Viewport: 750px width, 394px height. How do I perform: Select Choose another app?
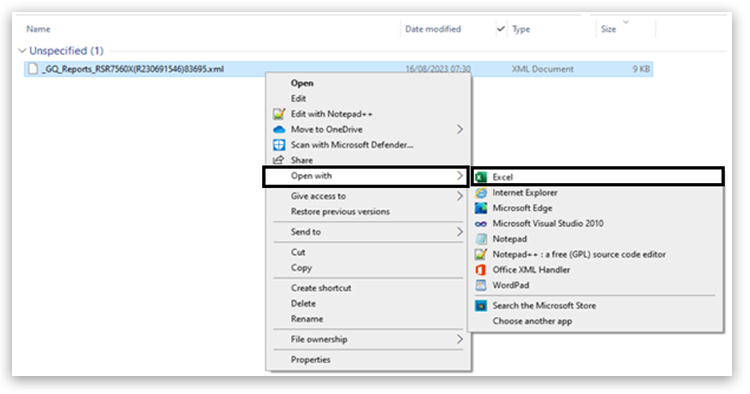[532, 321]
